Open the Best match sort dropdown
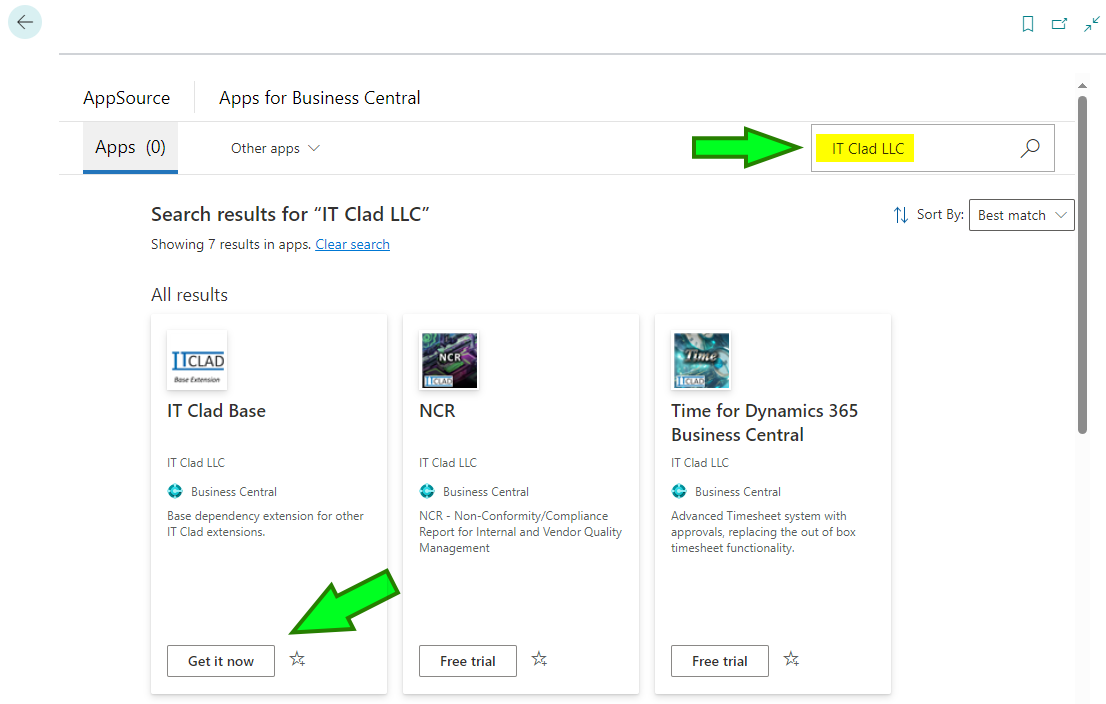 pos(1021,214)
